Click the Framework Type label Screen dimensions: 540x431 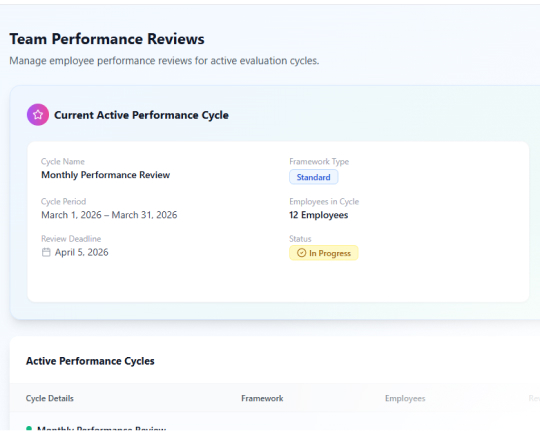tap(319, 162)
